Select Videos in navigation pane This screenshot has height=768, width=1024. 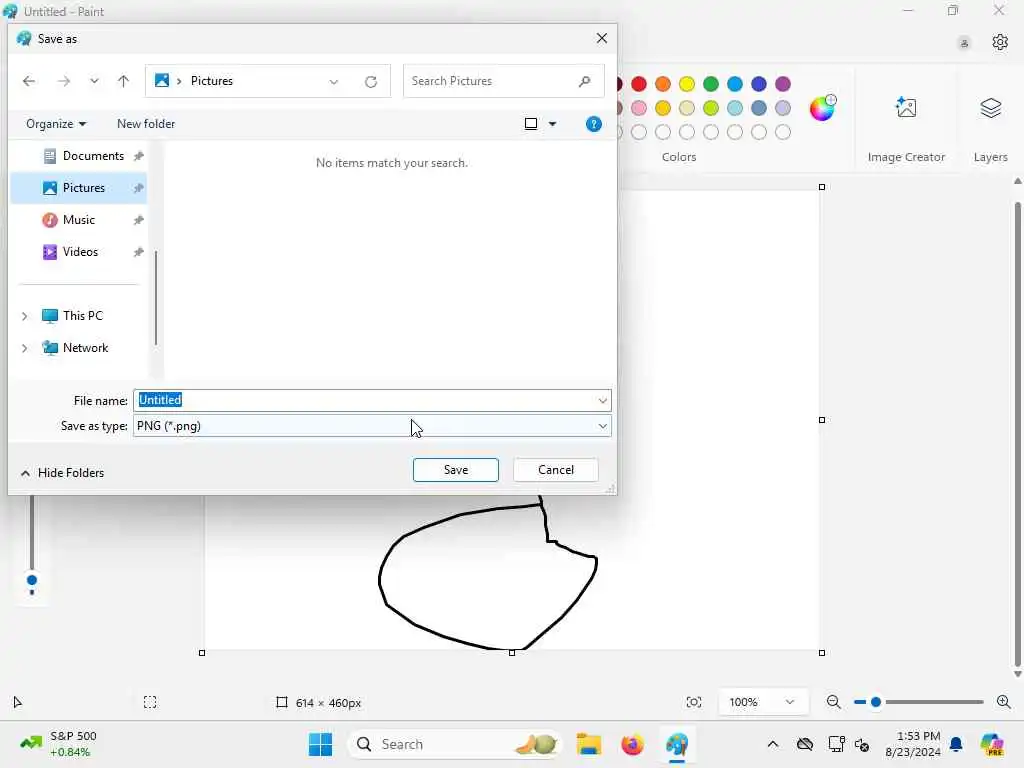pos(79,252)
